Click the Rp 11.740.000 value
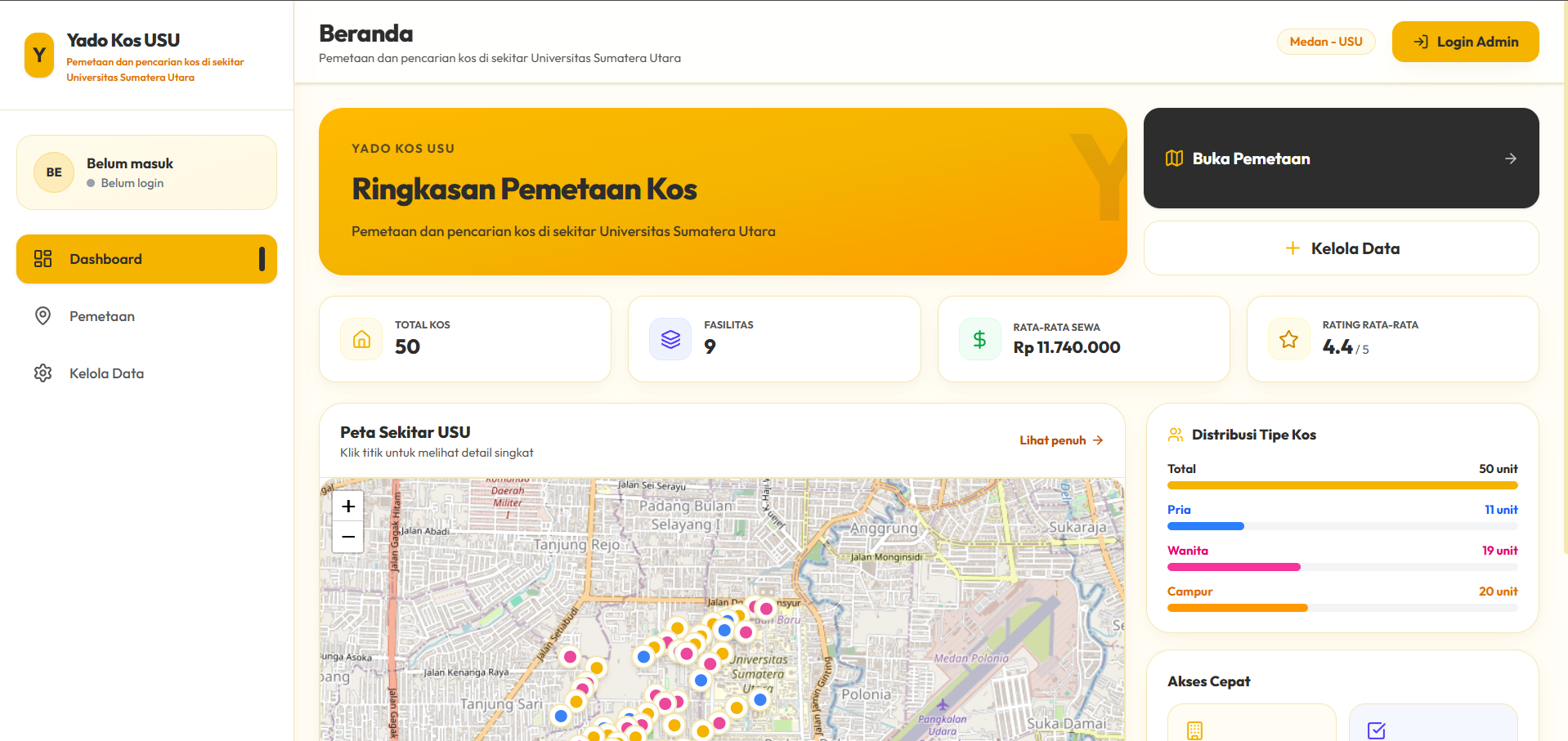1568x741 pixels. [1067, 347]
